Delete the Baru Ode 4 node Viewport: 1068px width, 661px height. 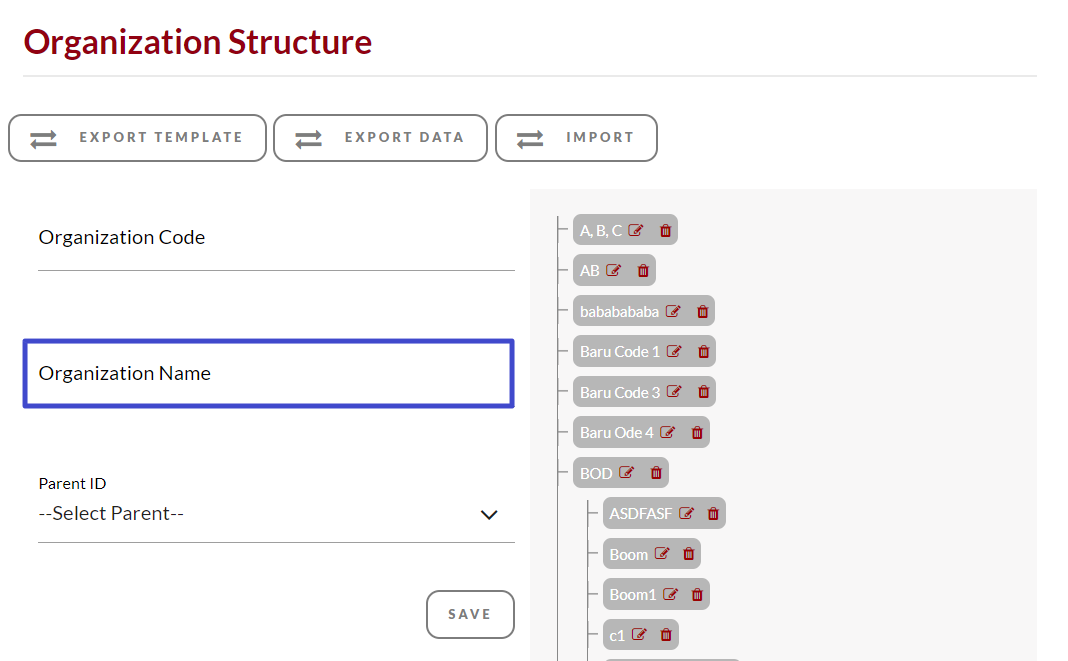point(697,433)
